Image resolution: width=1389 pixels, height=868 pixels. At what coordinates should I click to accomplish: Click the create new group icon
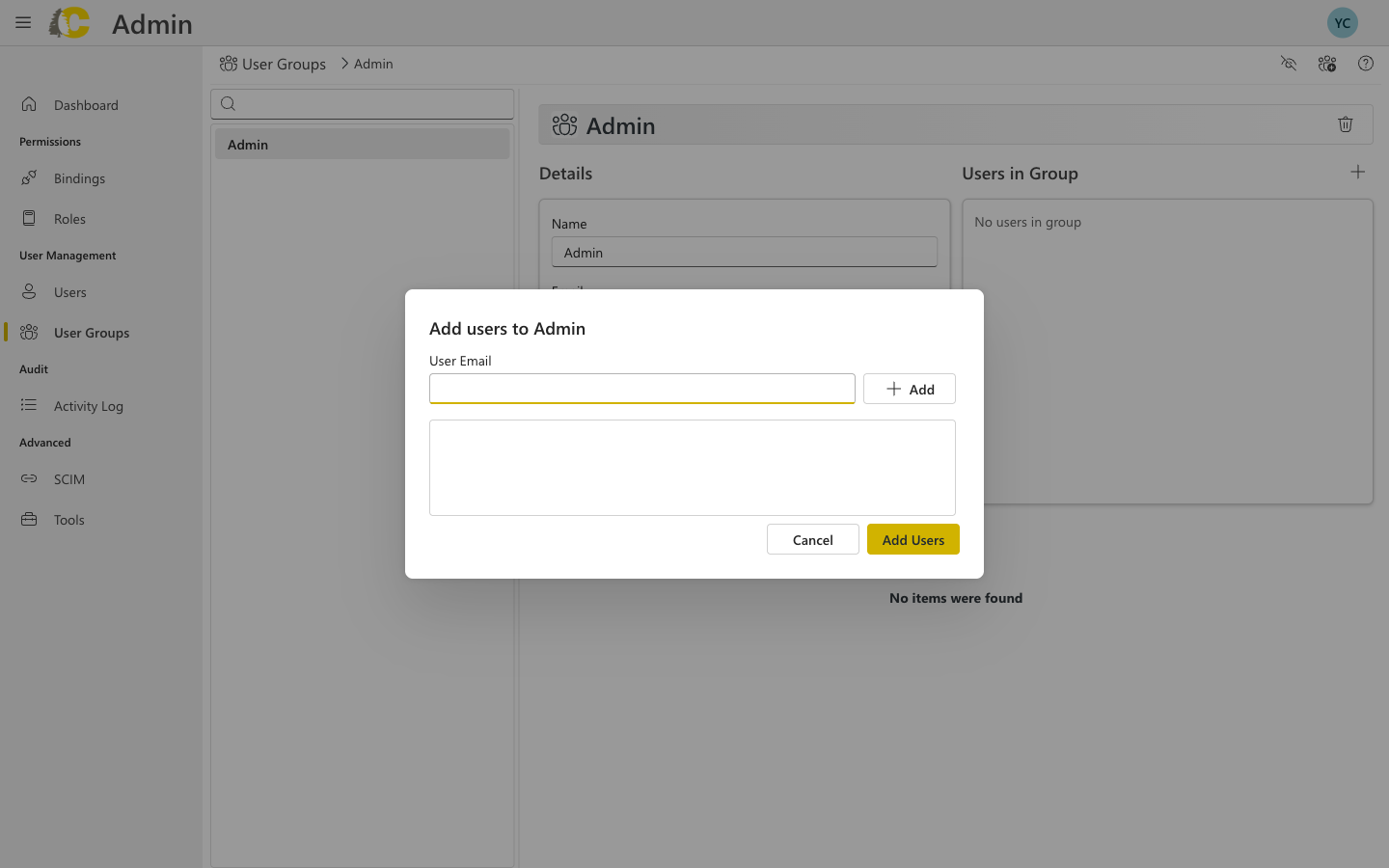pos(1327,63)
